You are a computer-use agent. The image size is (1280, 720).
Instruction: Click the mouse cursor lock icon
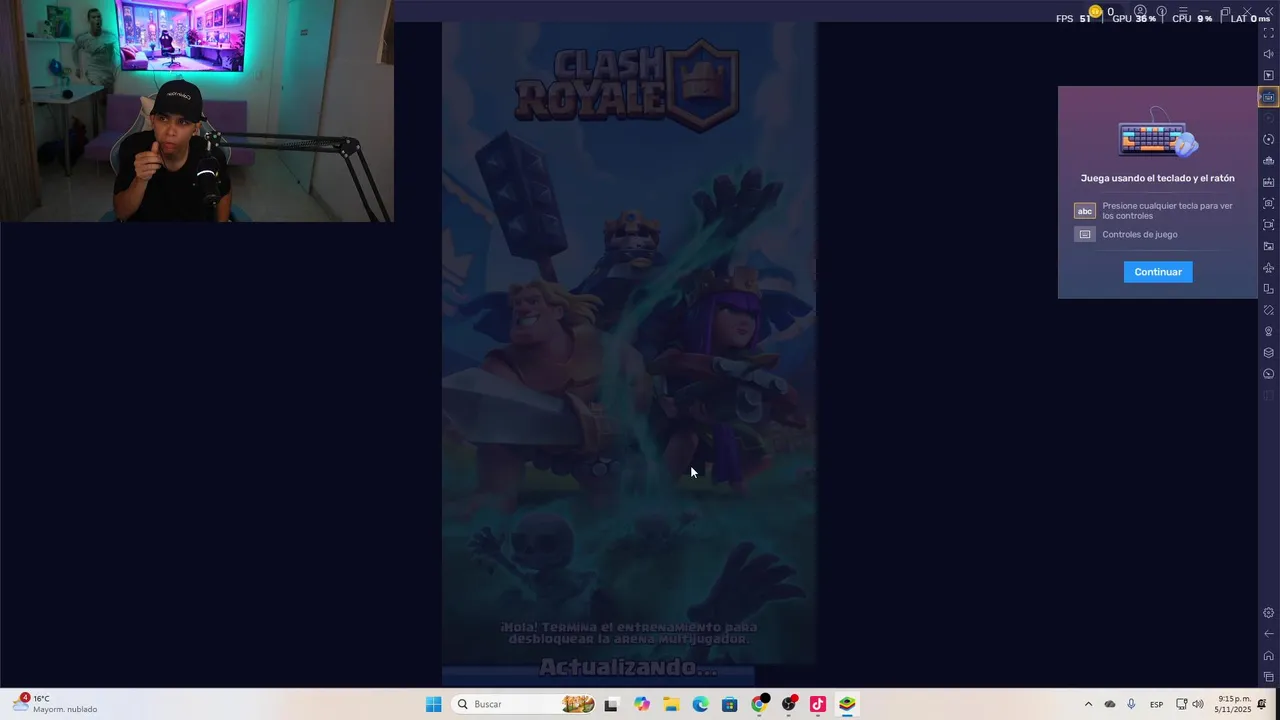pos(1268,76)
